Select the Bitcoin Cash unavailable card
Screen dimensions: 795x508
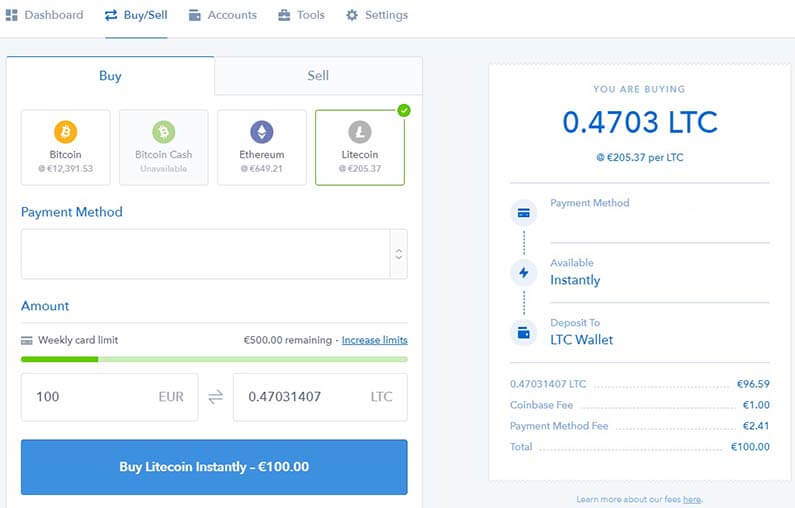coord(164,148)
